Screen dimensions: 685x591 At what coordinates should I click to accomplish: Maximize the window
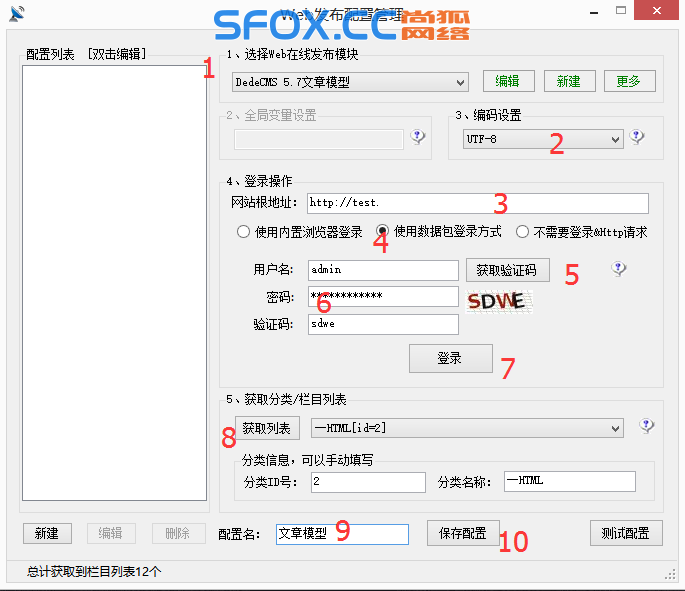(x=620, y=10)
